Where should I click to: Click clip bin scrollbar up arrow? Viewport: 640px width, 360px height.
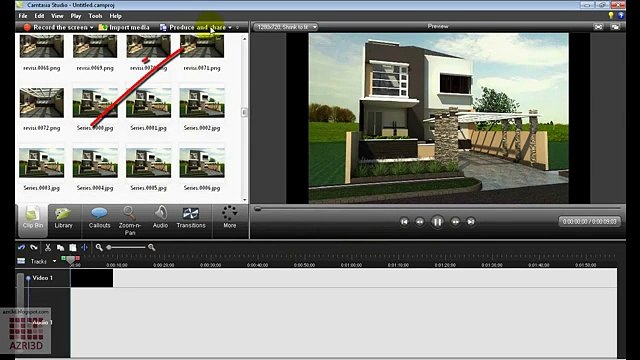coord(244,38)
